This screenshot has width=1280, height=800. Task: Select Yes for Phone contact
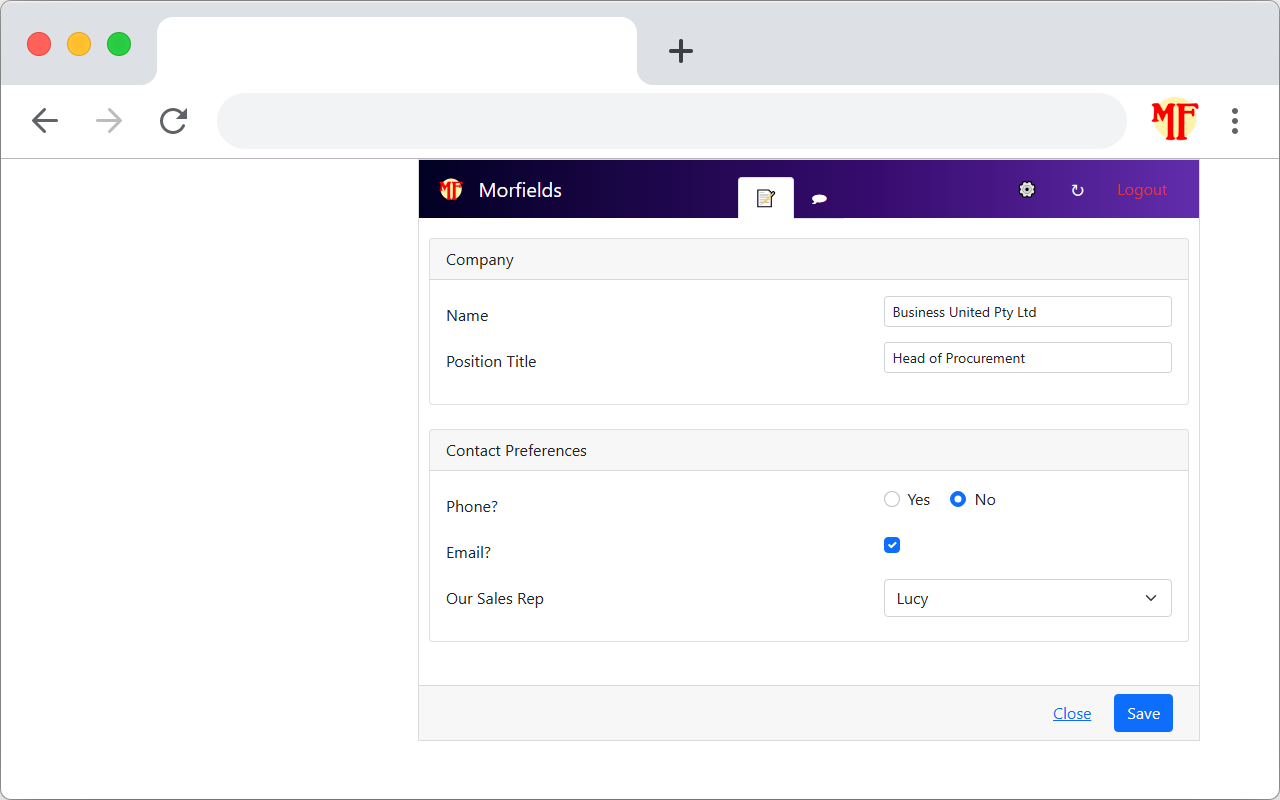(x=892, y=500)
